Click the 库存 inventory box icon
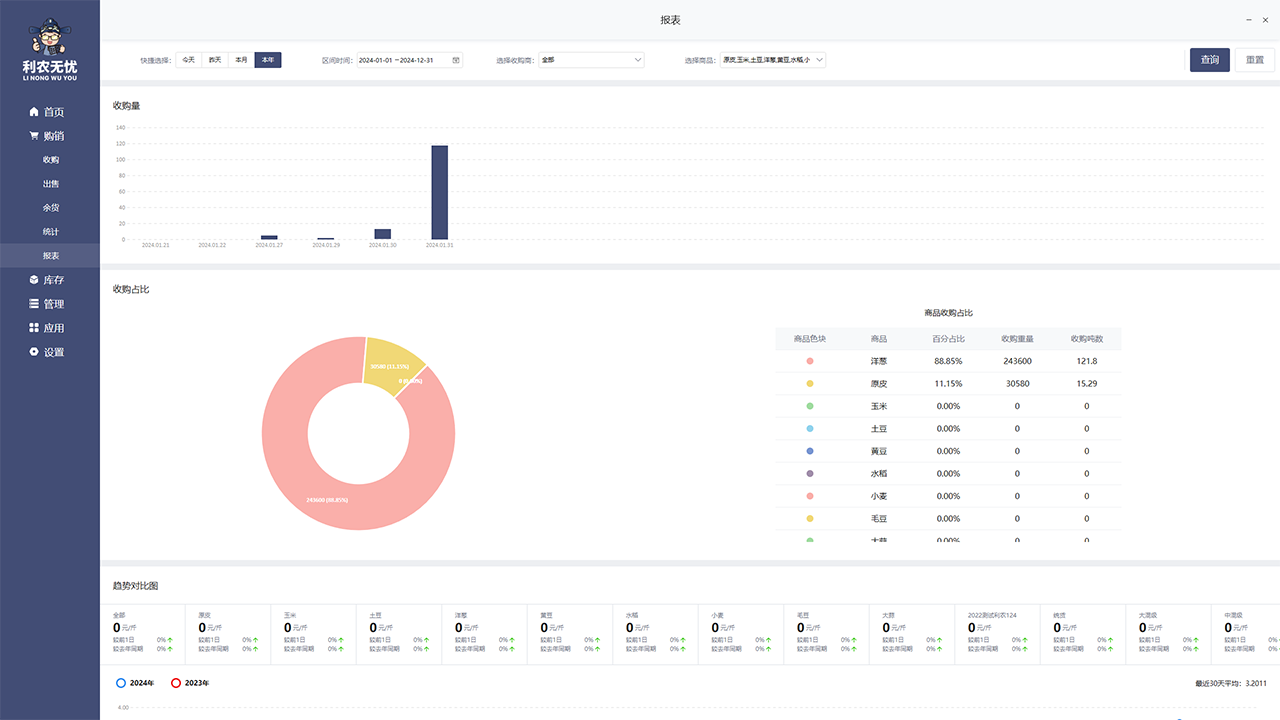The width and height of the screenshot is (1280, 720). 34,280
